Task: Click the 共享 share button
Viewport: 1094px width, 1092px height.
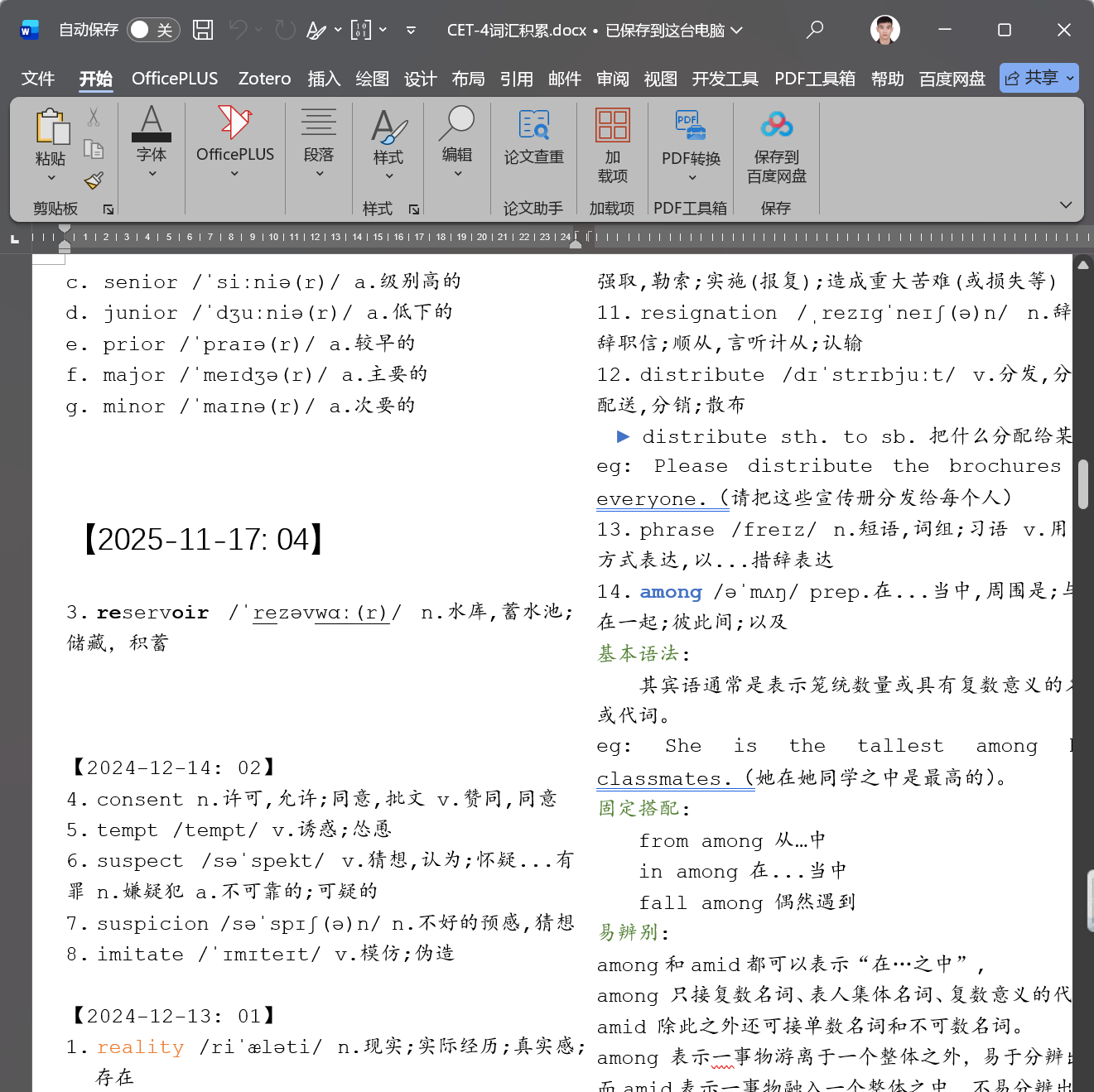Action: 1039,78
